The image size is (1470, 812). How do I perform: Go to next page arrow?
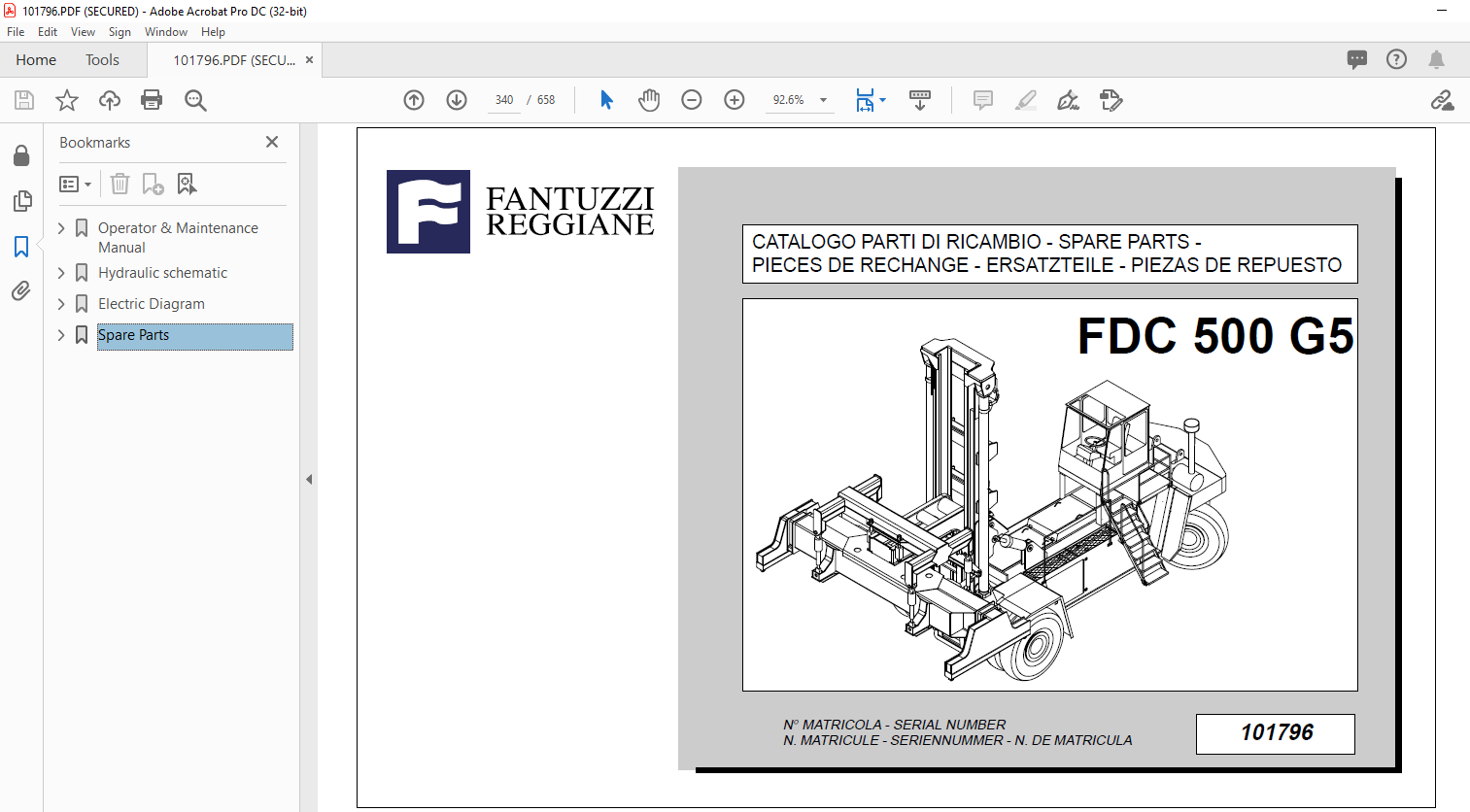click(457, 100)
